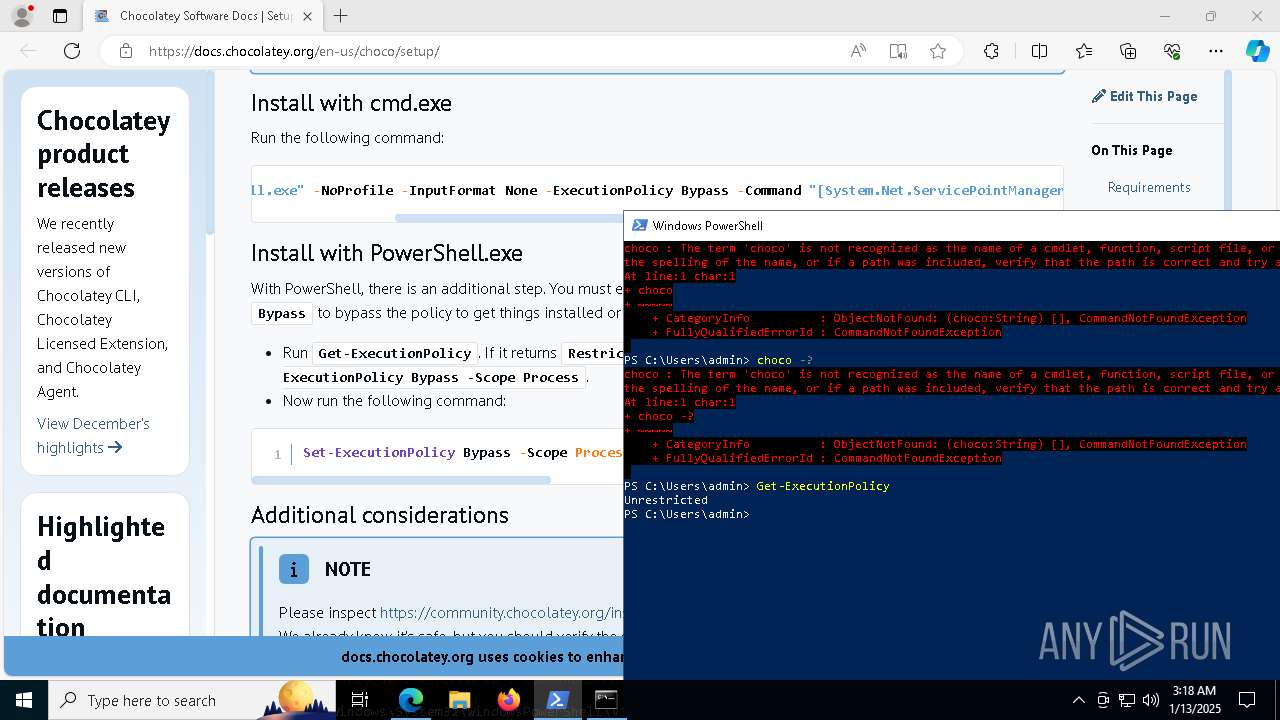1280x720 pixels.
Task: Close the Chocolatey Software Docs tab
Action: coord(307,16)
